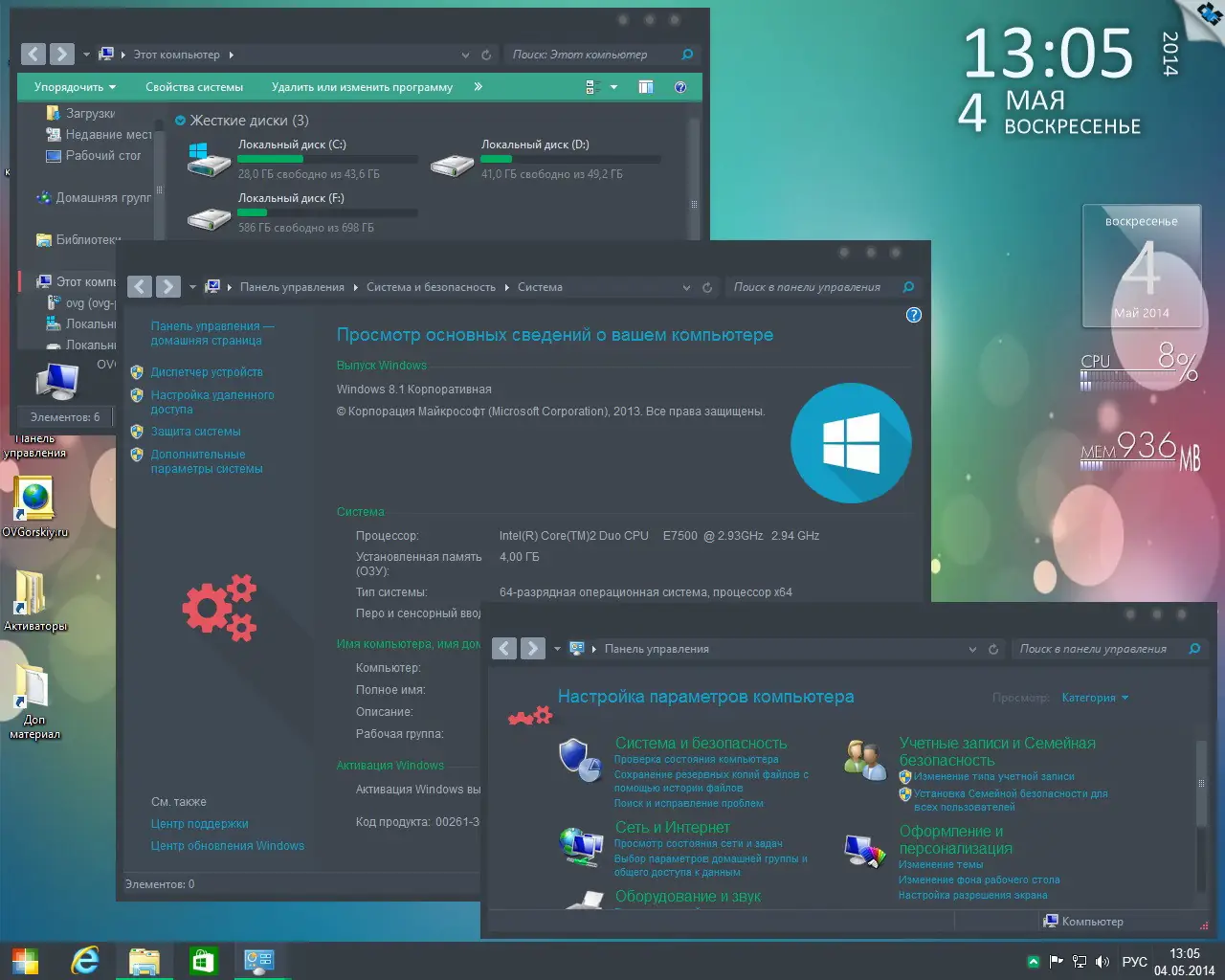Refresh the Этот компьютер address bar

[x=486, y=55]
